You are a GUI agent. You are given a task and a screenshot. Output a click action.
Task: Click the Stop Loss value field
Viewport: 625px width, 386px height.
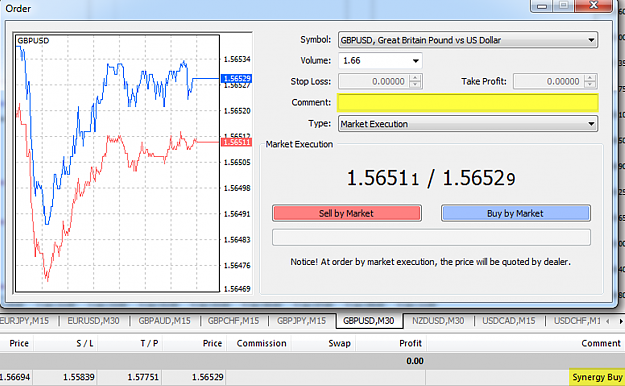[x=373, y=81]
